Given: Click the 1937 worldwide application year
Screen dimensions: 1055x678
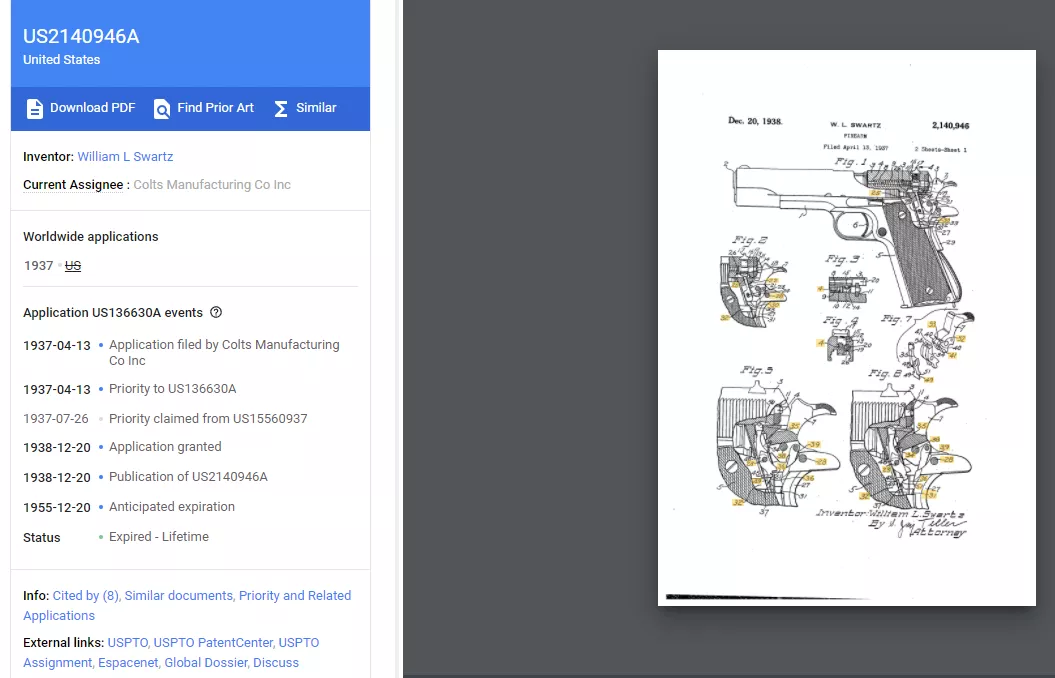Looking at the screenshot, I should [38, 266].
